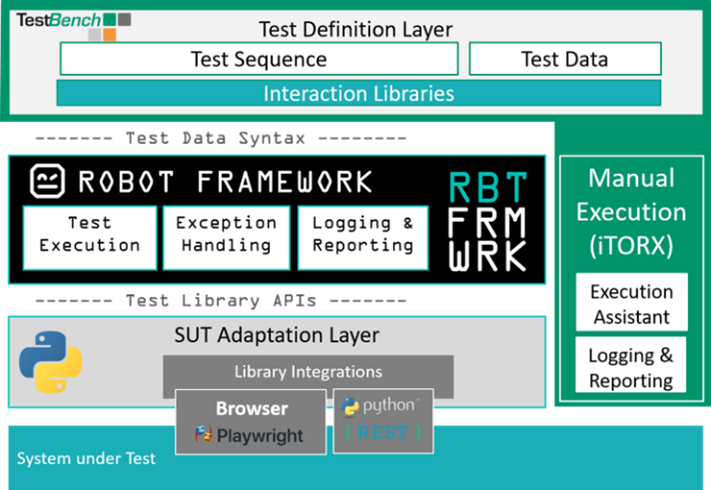
Task: Click the Interaction Libraries bar
Action: click(359, 93)
